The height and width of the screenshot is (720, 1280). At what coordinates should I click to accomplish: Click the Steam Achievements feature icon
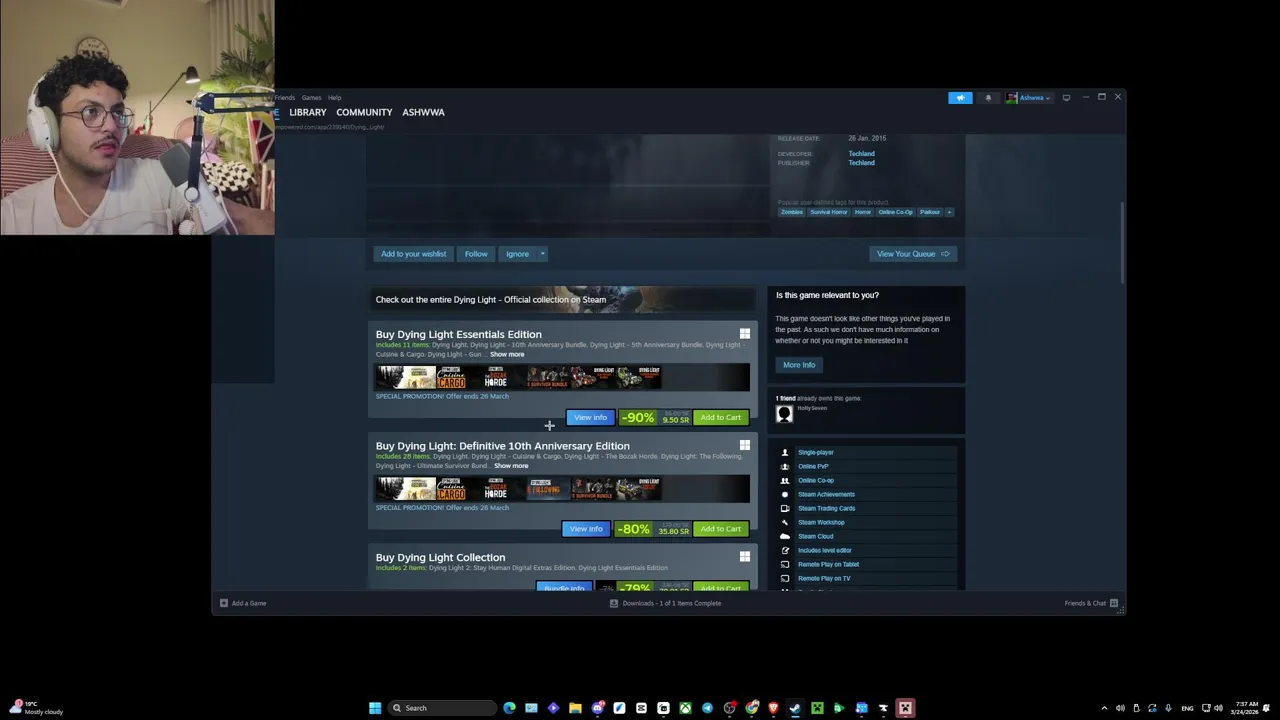pyautogui.click(x=784, y=494)
